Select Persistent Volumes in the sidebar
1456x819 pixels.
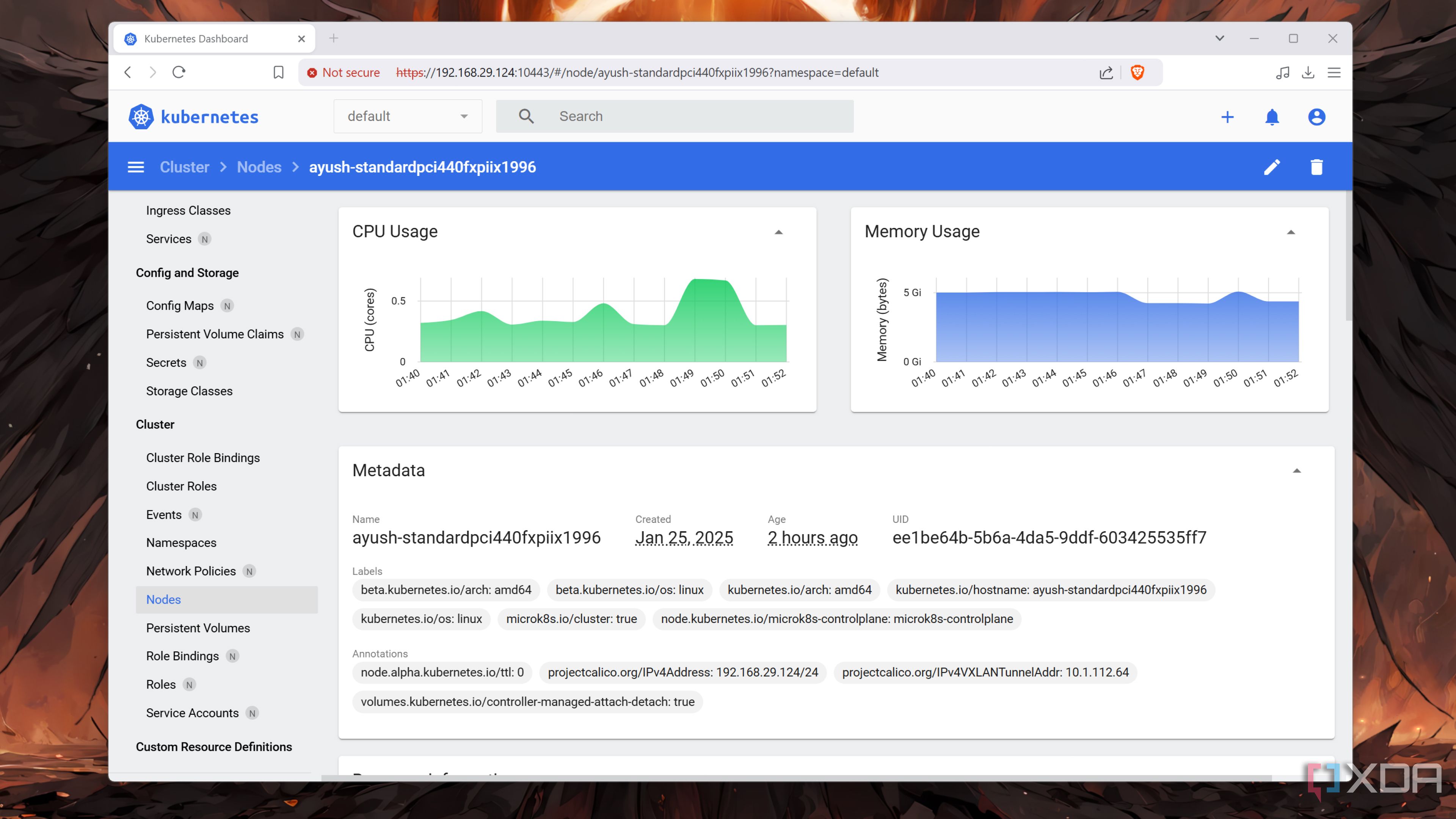[198, 628]
